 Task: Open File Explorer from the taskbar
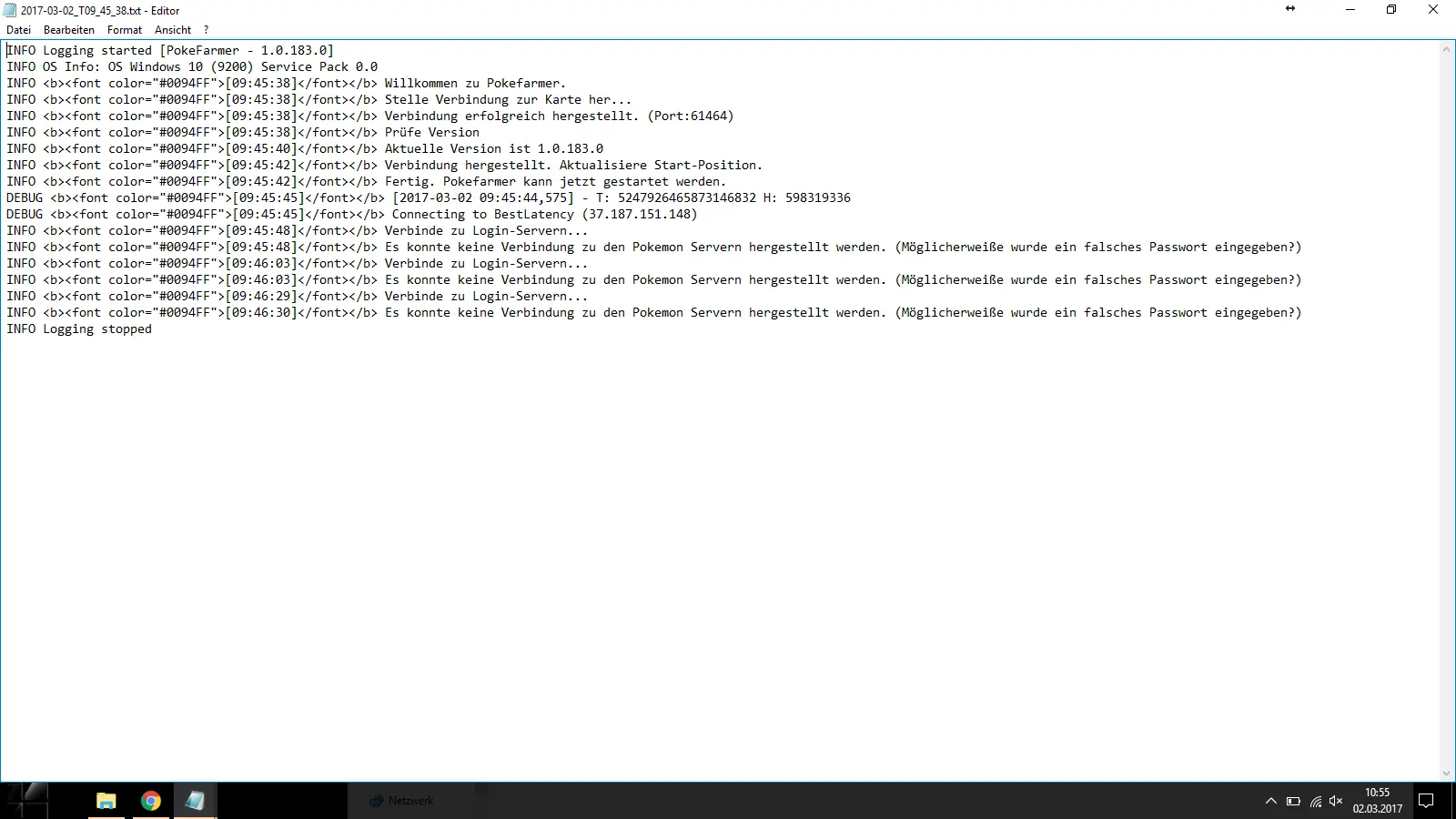click(x=106, y=801)
